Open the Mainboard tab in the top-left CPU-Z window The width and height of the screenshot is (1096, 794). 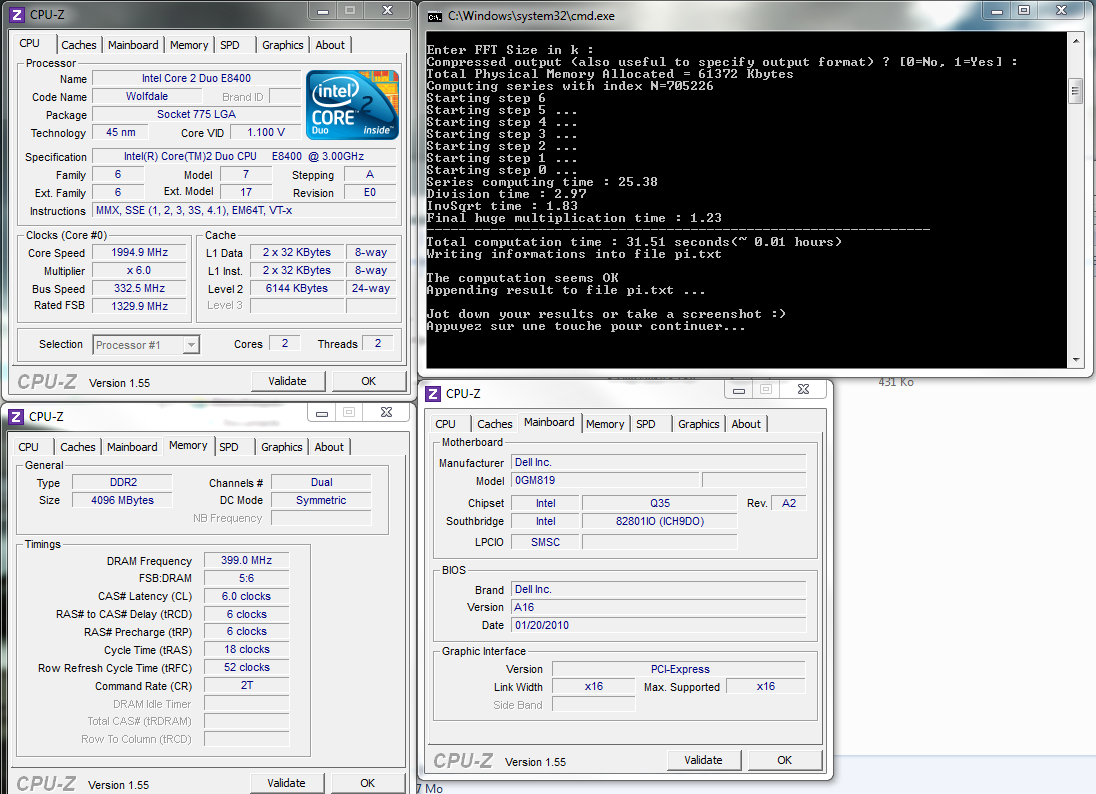point(133,45)
